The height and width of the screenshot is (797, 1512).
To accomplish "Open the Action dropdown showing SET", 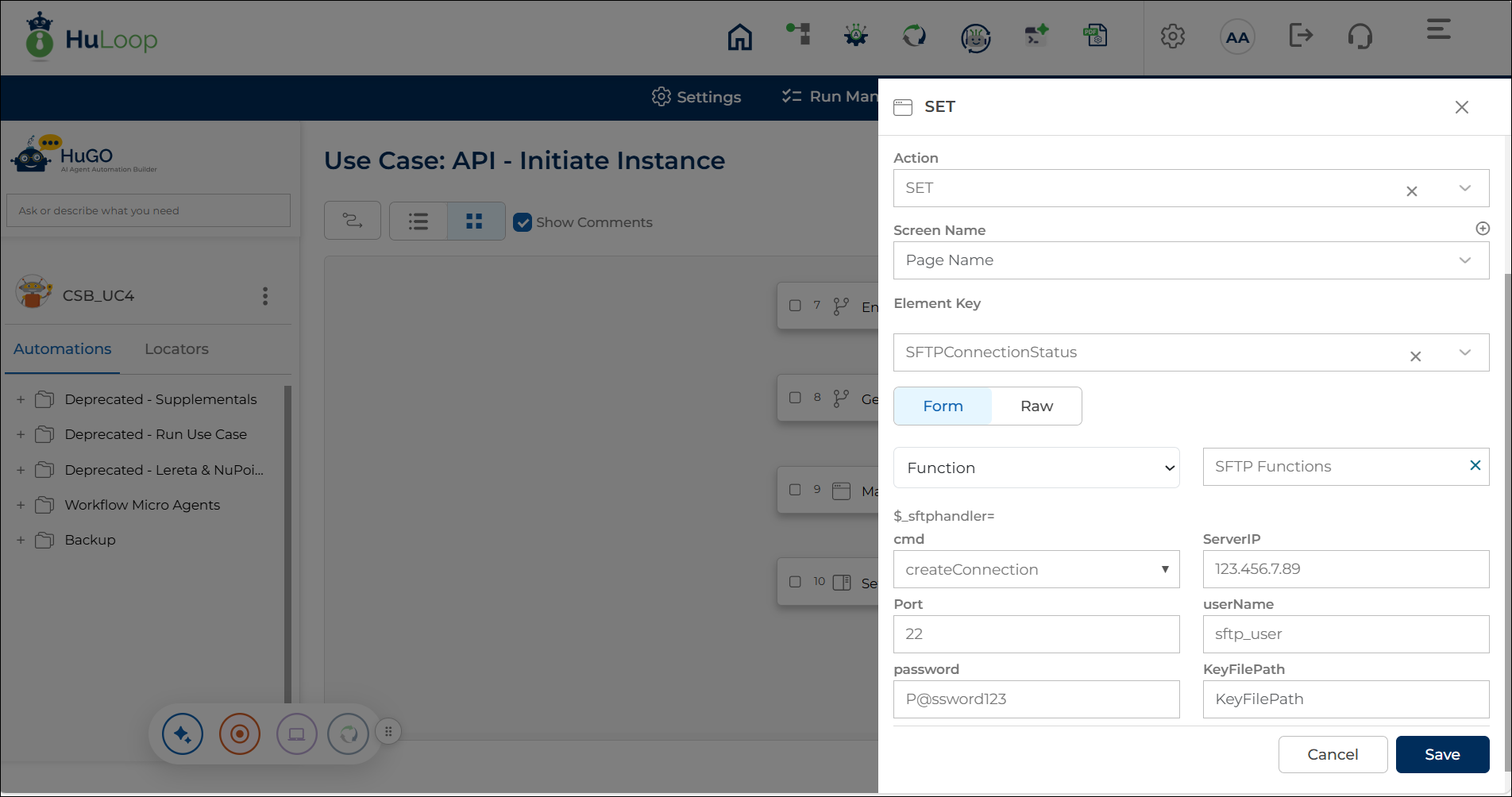I will (x=1191, y=188).
